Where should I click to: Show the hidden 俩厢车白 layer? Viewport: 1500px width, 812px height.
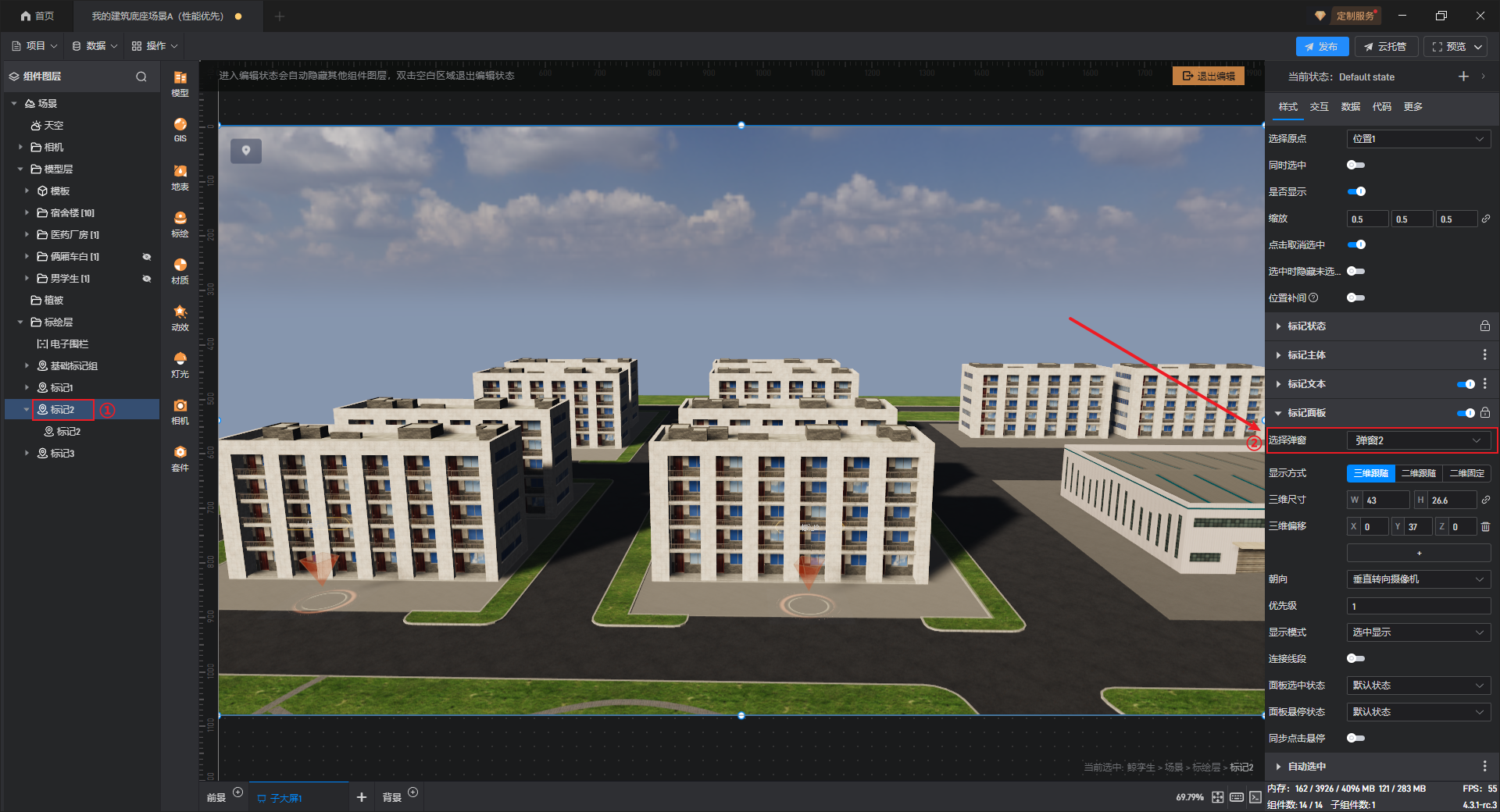146,257
